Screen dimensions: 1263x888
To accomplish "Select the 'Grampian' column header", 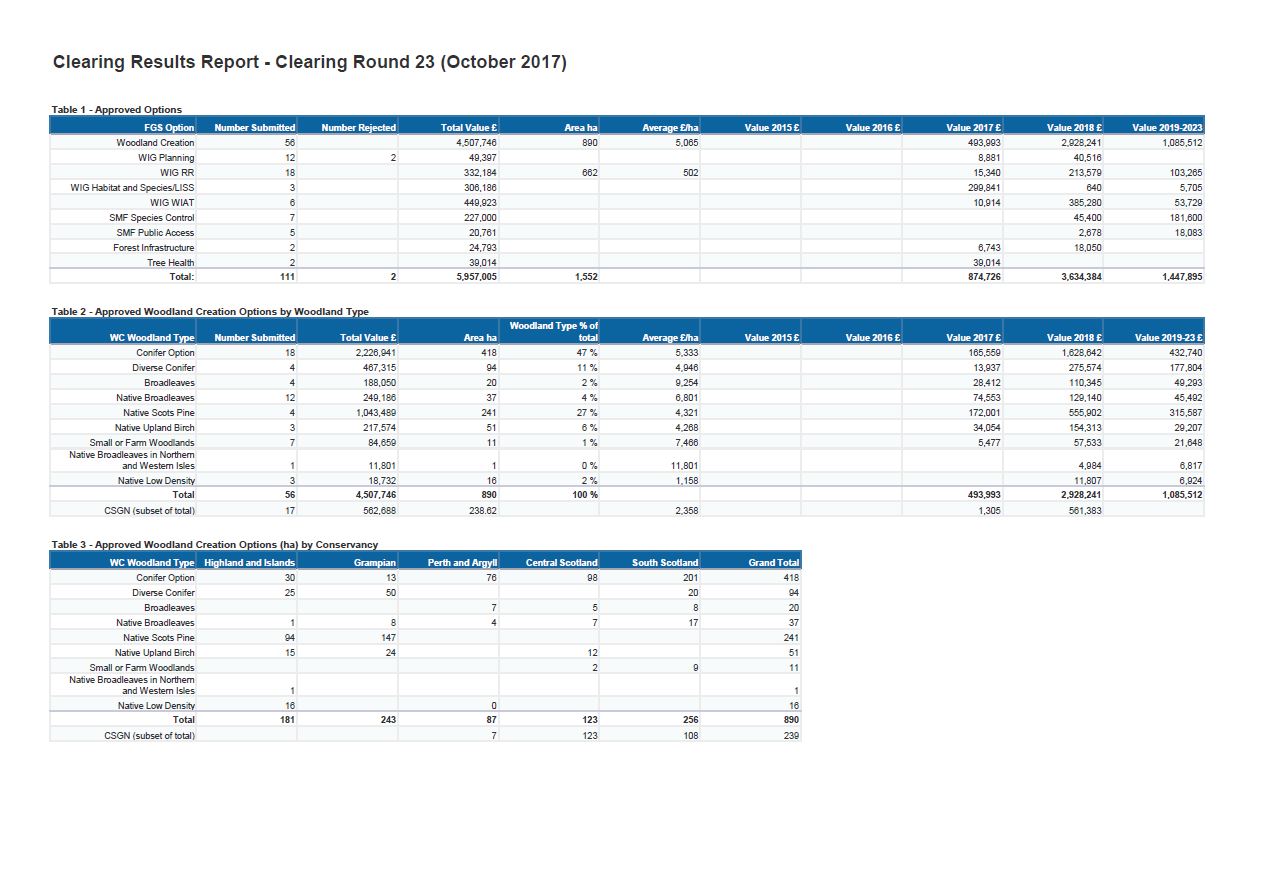I will click(374, 563).
